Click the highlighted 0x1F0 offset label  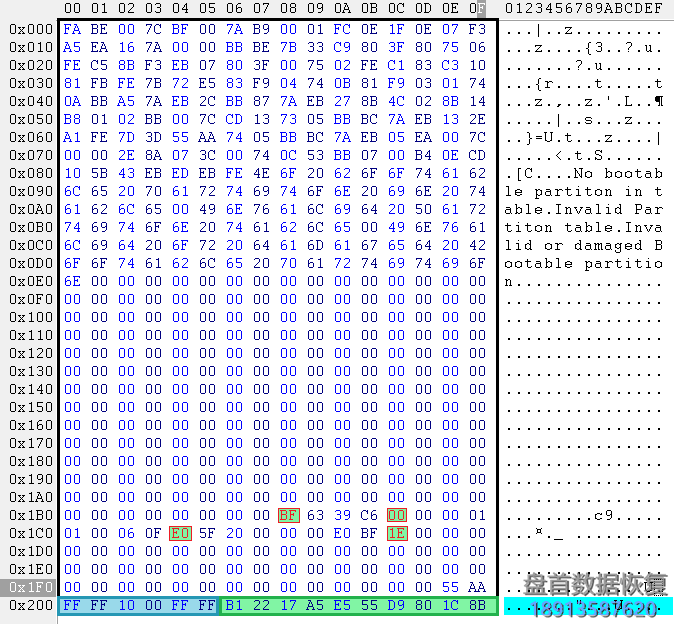pos(30,587)
